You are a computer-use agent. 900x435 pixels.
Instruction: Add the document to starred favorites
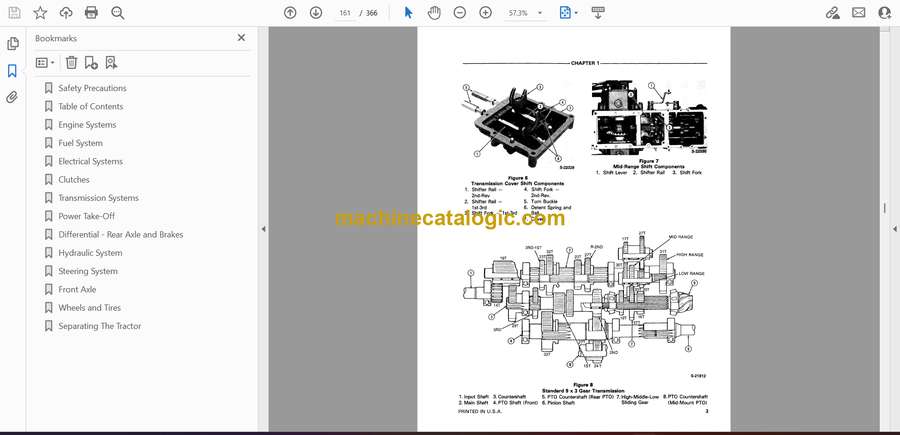40,13
